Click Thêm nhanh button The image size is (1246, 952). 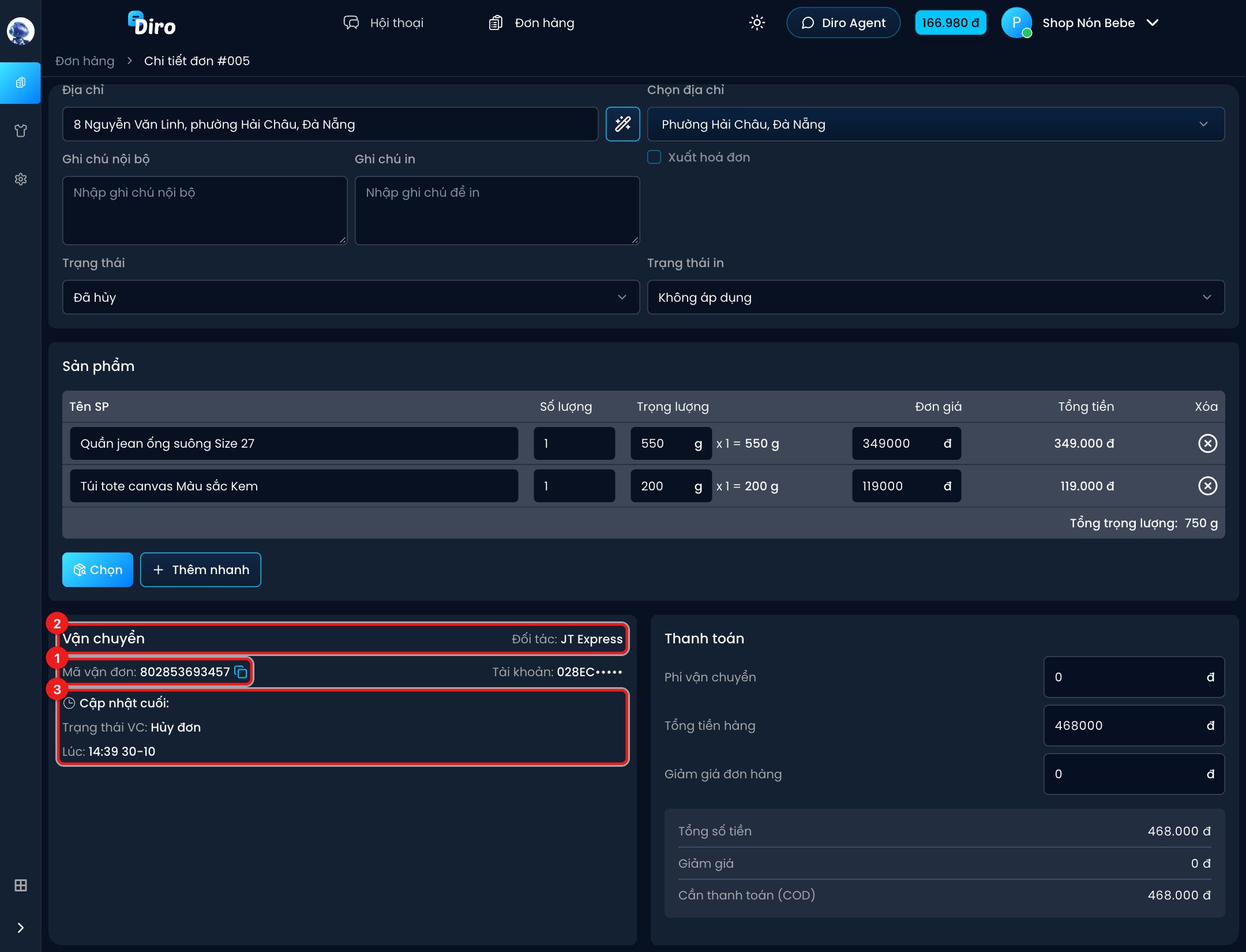pyautogui.click(x=201, y=570)
